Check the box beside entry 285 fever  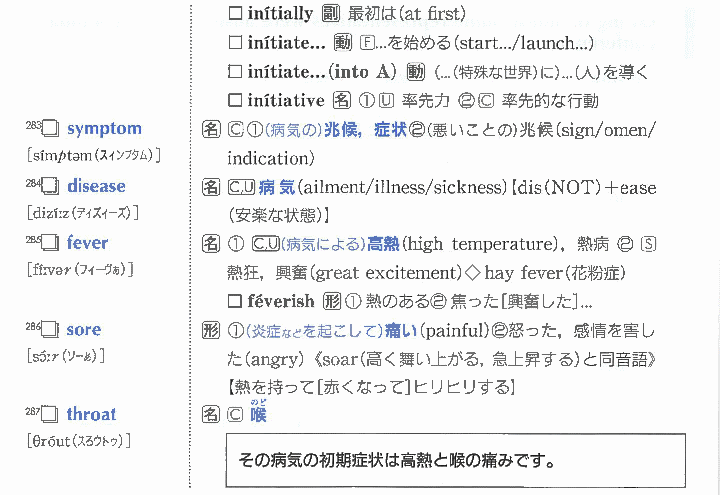click(50, 244)
